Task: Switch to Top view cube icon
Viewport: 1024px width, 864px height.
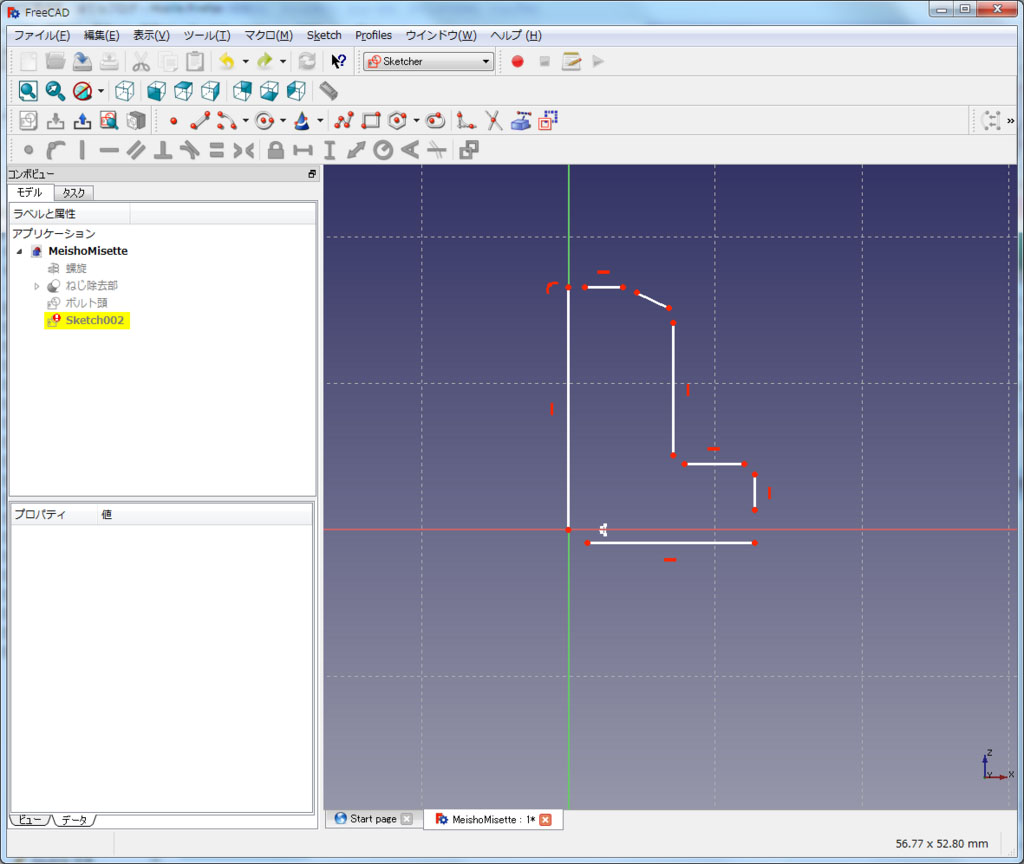Action: point(184,91)
